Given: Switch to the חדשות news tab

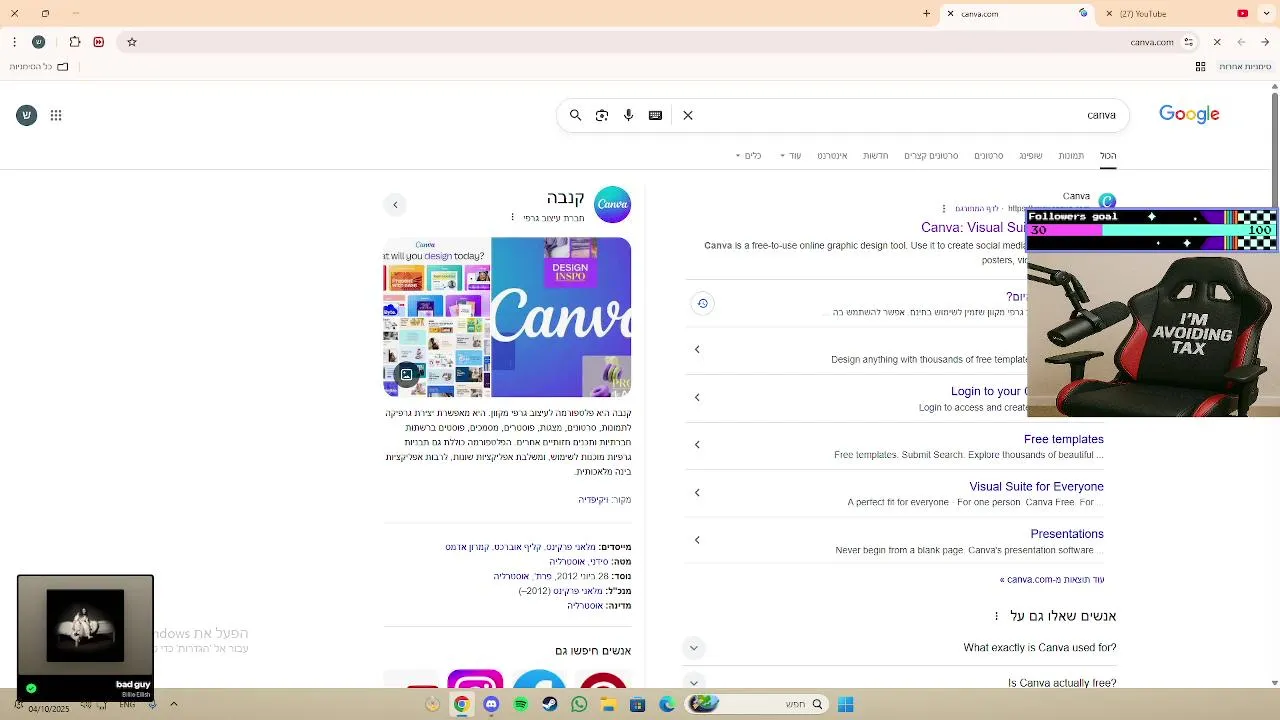Looking at the screenshot, I should pyautogui.click(x=876, y=156).
